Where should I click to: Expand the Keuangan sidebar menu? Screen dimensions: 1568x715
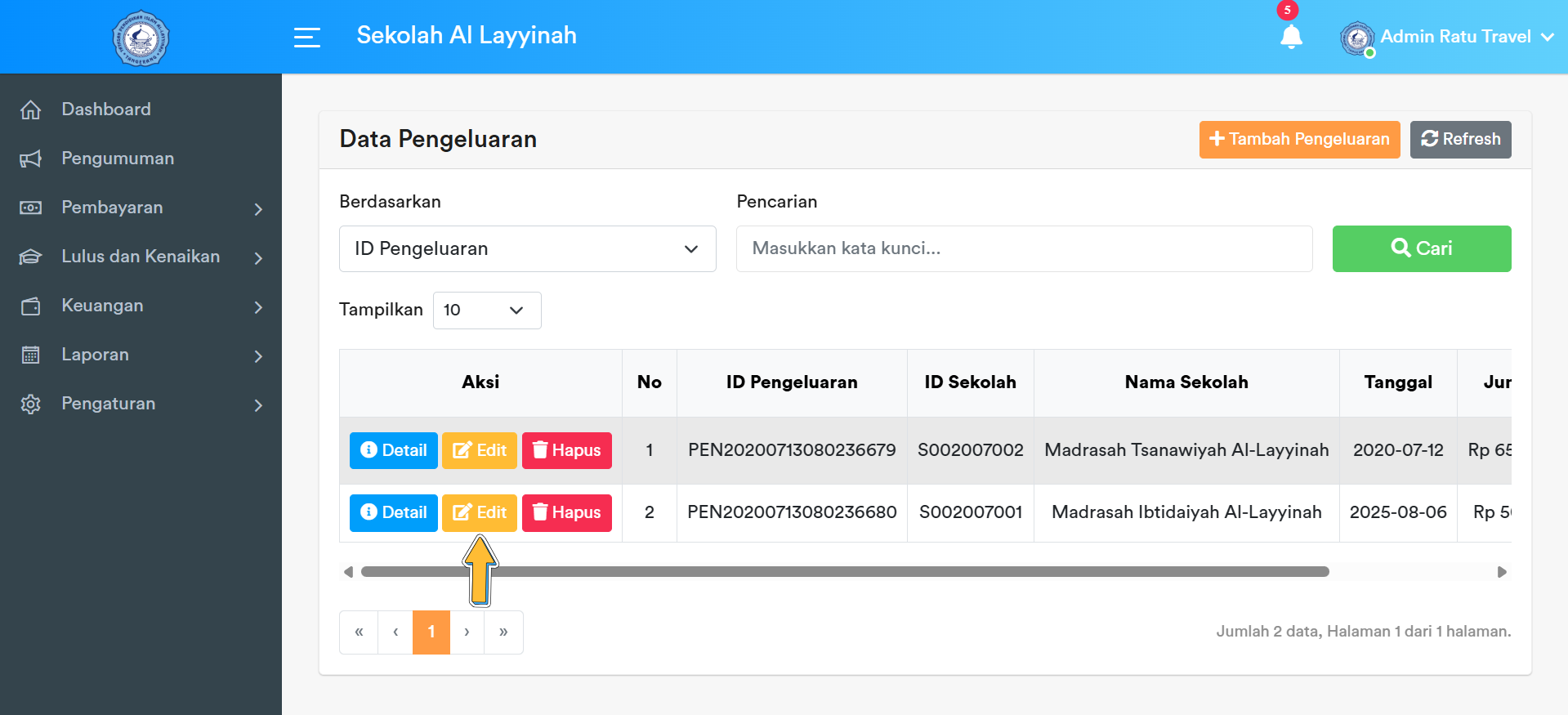click(141, 306)
